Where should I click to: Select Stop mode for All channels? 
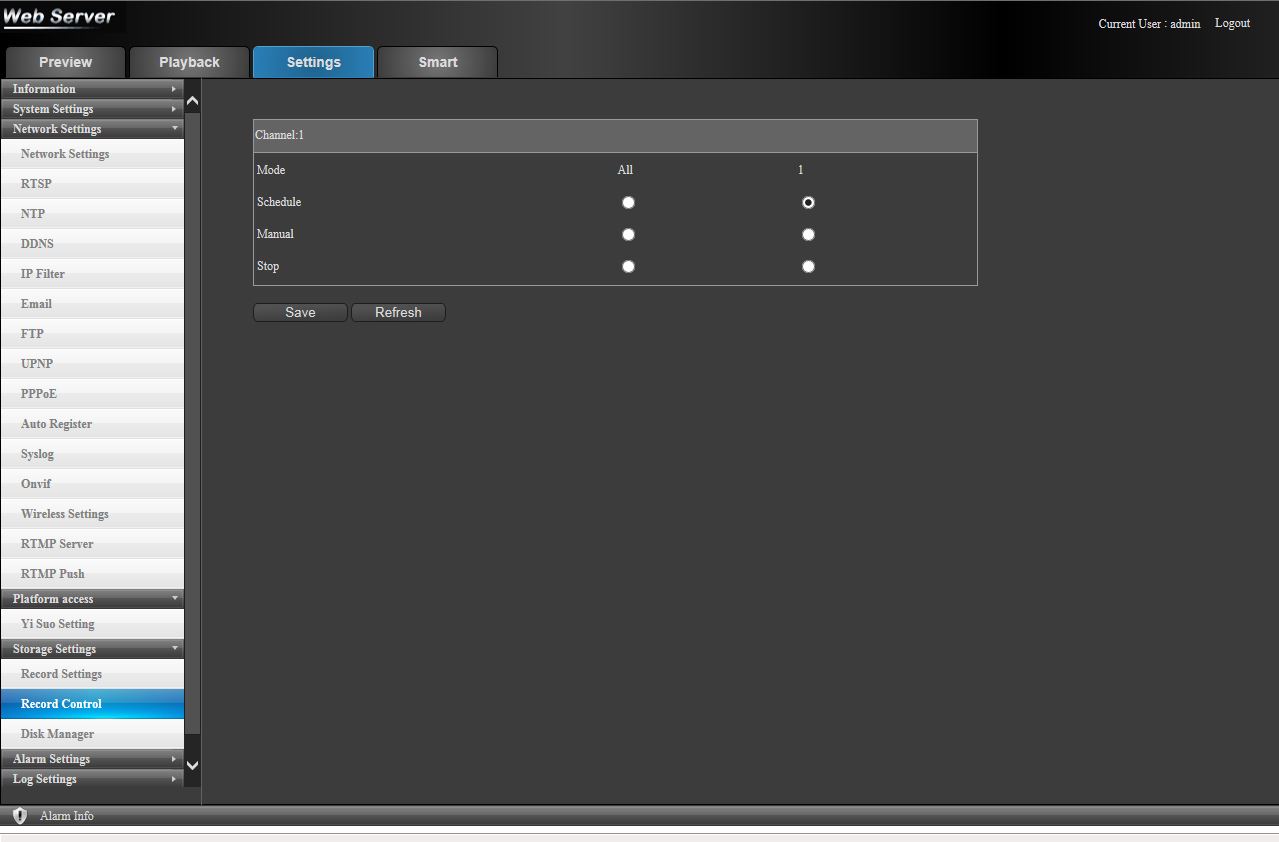click(x=628, y=267)
